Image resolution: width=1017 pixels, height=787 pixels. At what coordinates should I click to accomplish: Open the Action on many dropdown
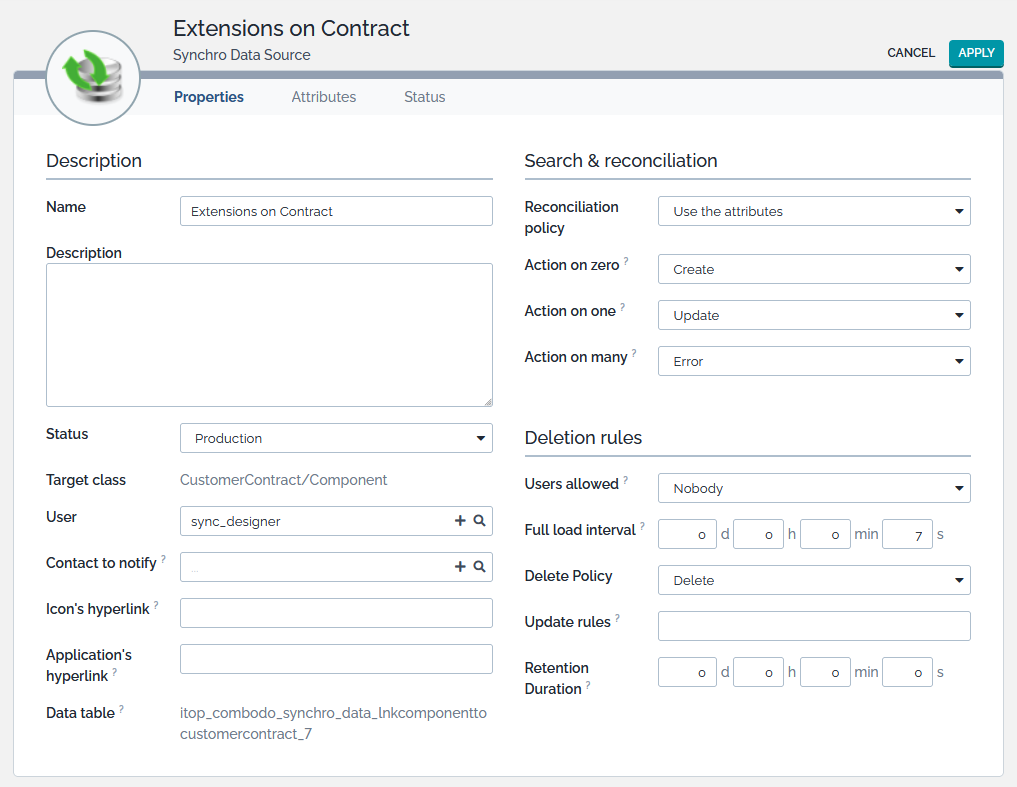813,361
